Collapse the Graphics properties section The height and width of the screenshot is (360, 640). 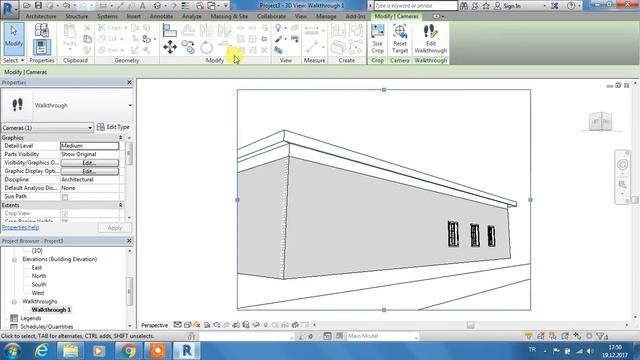point(120,138)
